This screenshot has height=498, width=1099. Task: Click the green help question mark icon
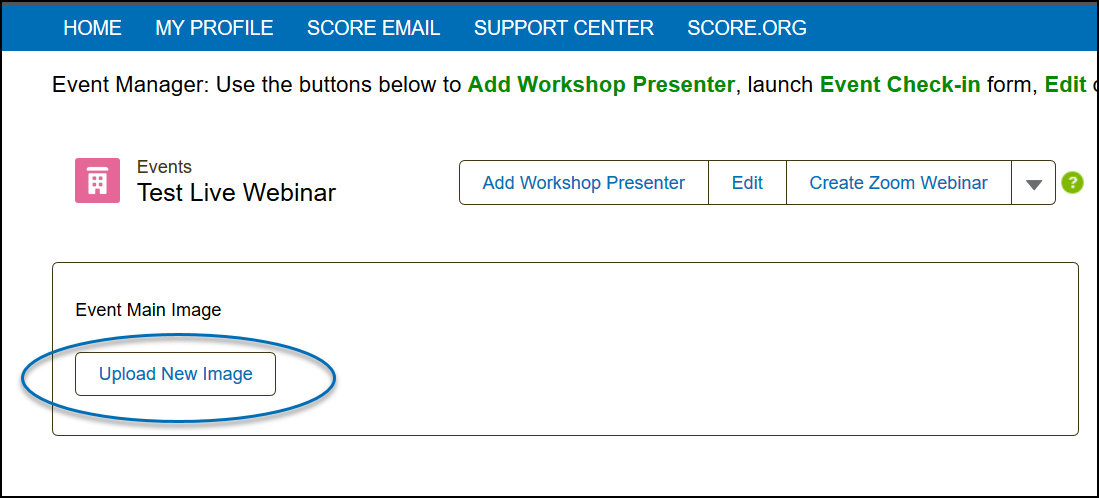[1072, 183]
